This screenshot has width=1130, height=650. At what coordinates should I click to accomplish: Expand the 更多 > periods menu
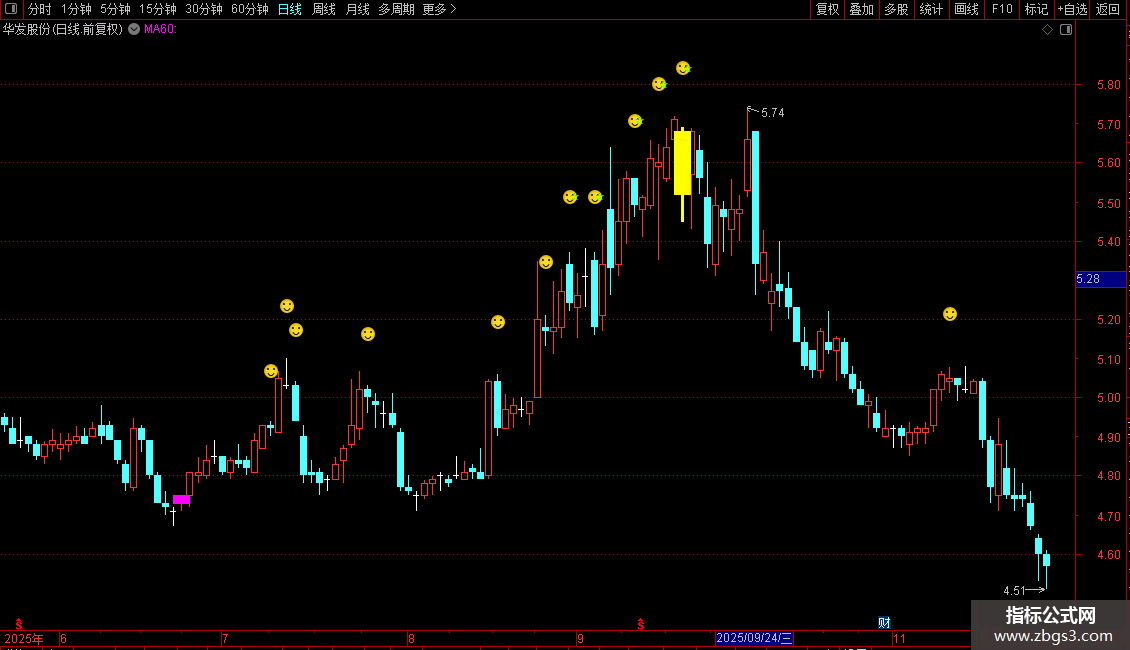point(440,9)
